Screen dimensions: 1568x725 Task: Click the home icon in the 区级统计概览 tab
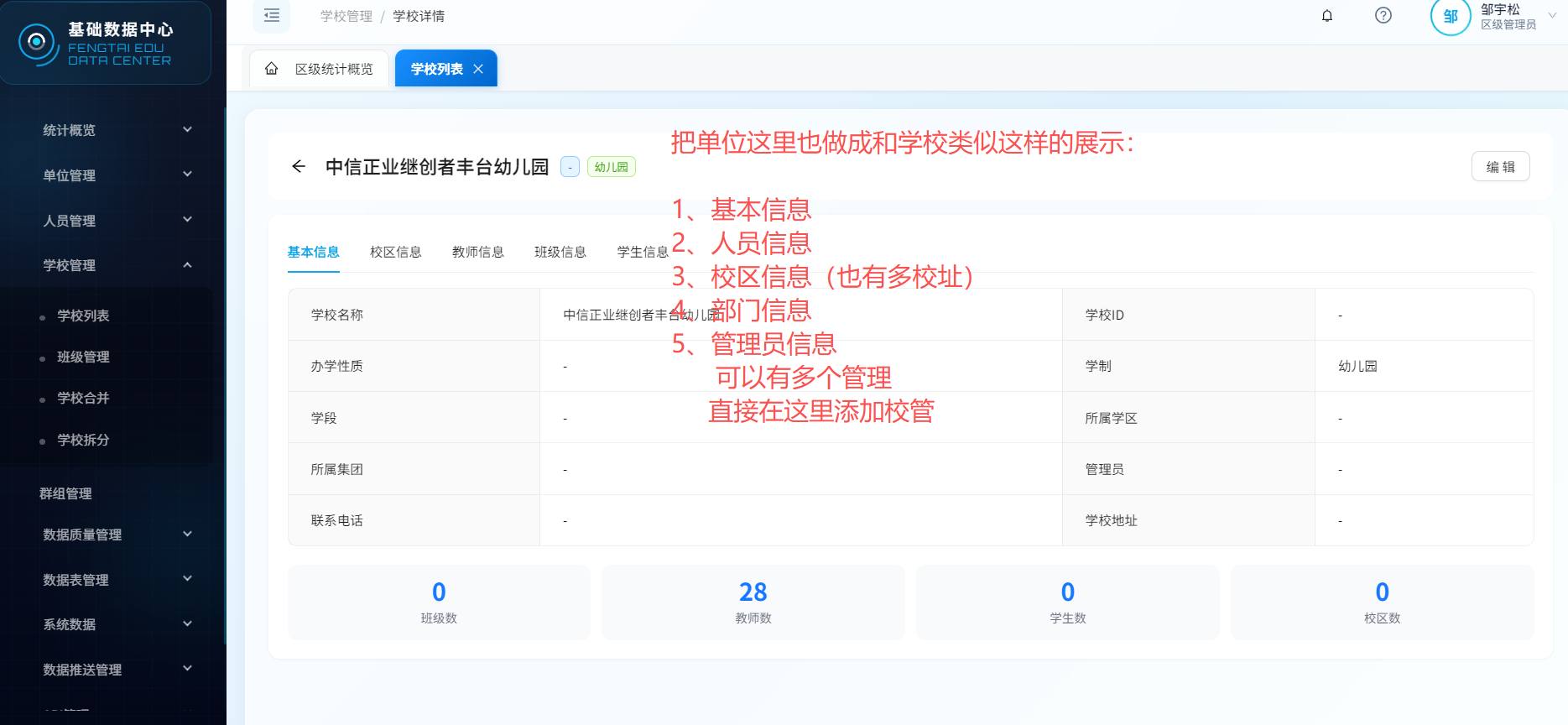pyautogui.click(x=271, y=69)
